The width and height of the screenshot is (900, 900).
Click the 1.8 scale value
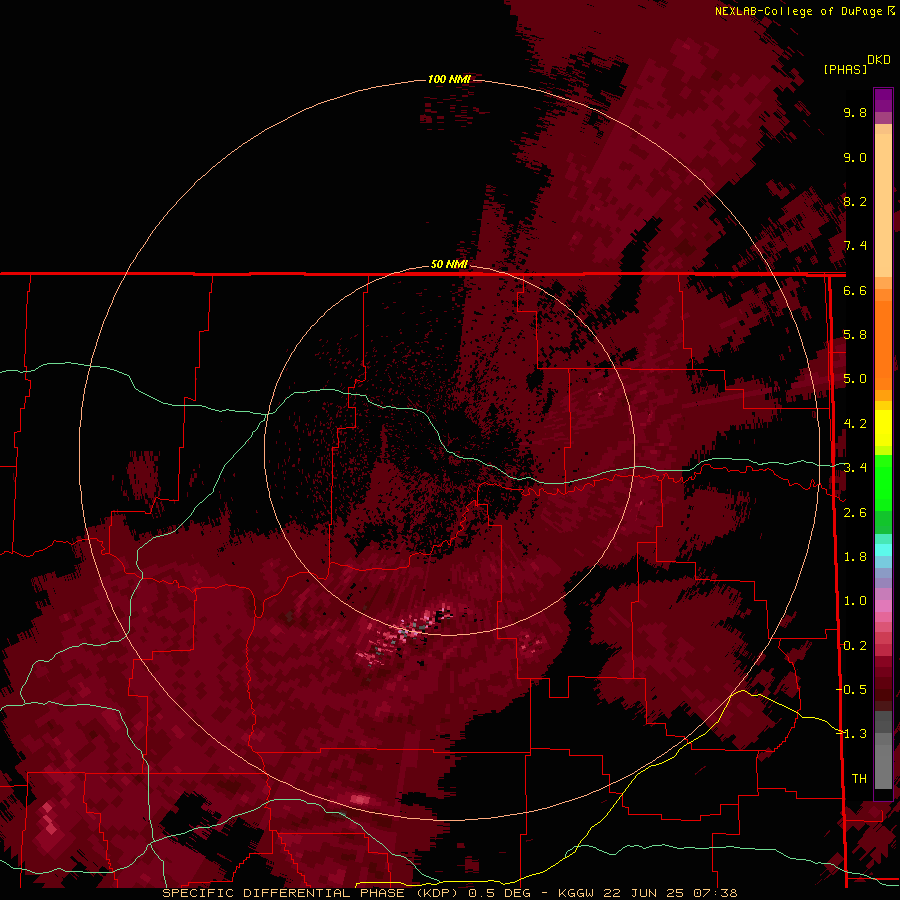855,557
